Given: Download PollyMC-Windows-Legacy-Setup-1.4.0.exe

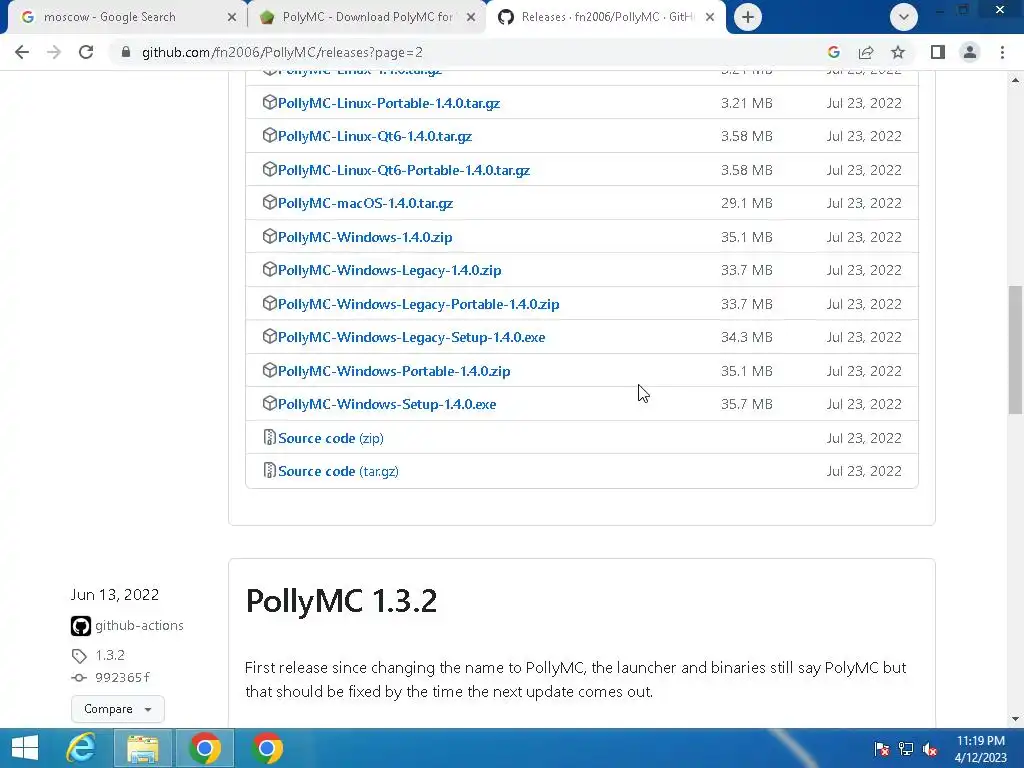Looking at the screenshot, I should pyautogui.click(x=411, y=338).
